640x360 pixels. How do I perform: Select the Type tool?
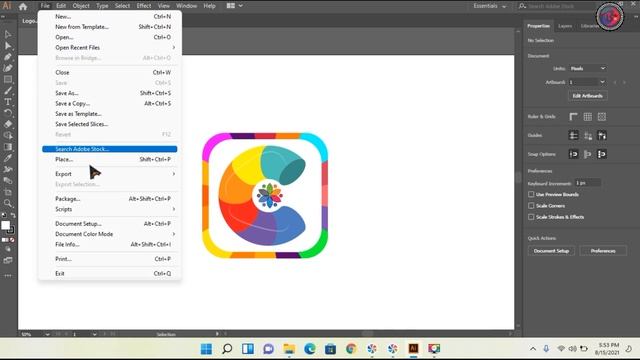click(8, 102)
